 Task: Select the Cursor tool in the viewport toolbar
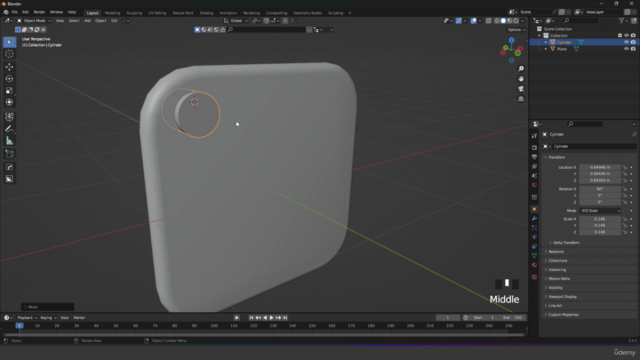tap(9, 54)
